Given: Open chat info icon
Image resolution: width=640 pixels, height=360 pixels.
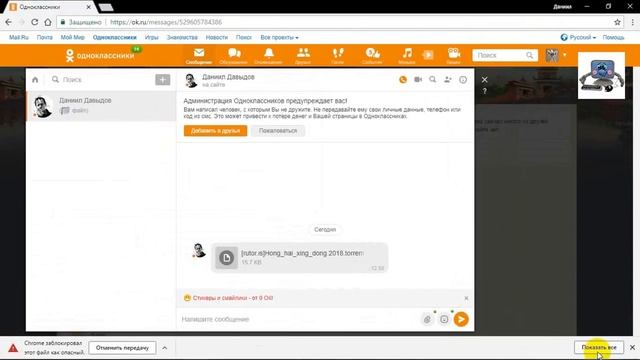Looking at the screenshot, I should (463, 80).
